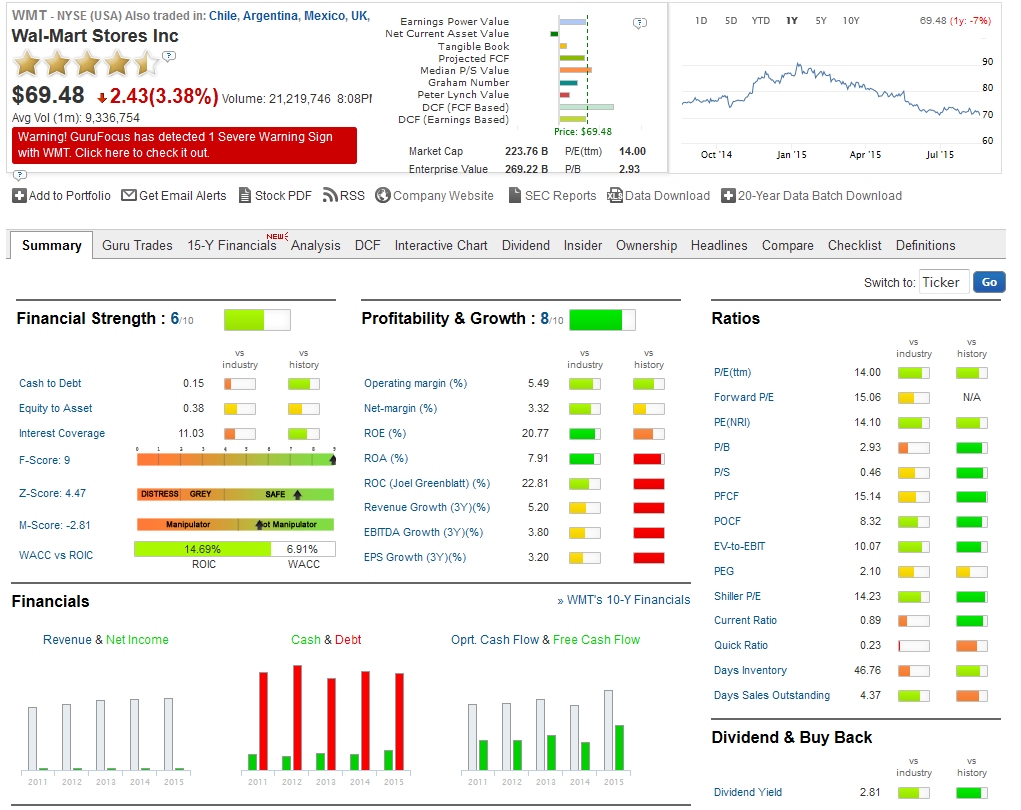
Task: Open the Days Sales Outstanding link
Action: (772, 695)
